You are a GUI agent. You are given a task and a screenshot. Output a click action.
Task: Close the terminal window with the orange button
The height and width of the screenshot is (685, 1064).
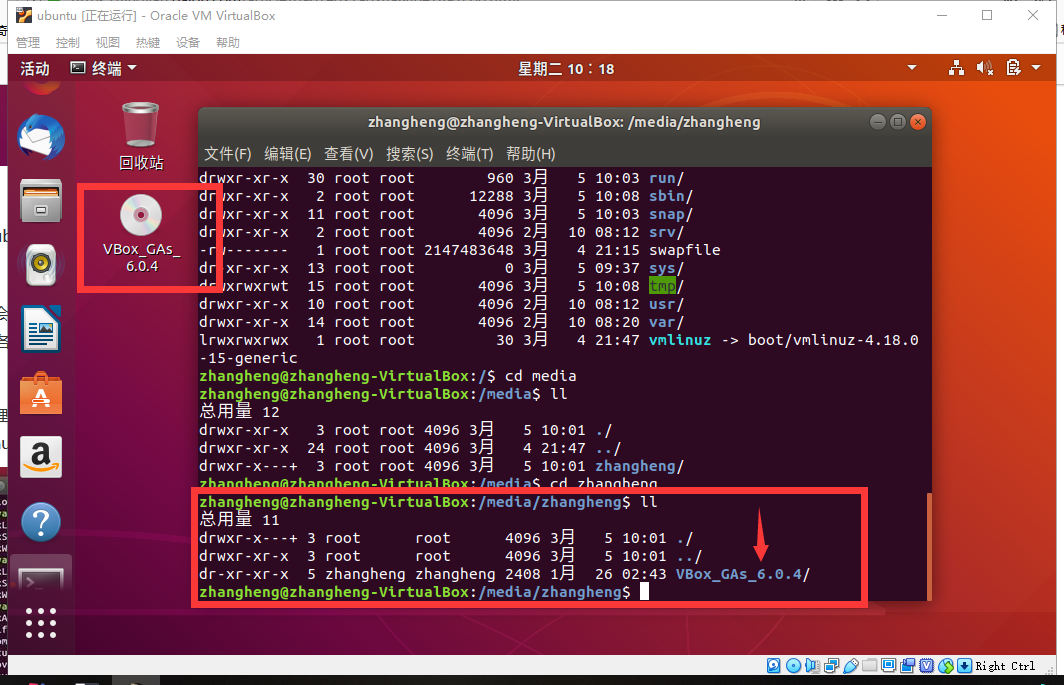click(x=918, y=122)
